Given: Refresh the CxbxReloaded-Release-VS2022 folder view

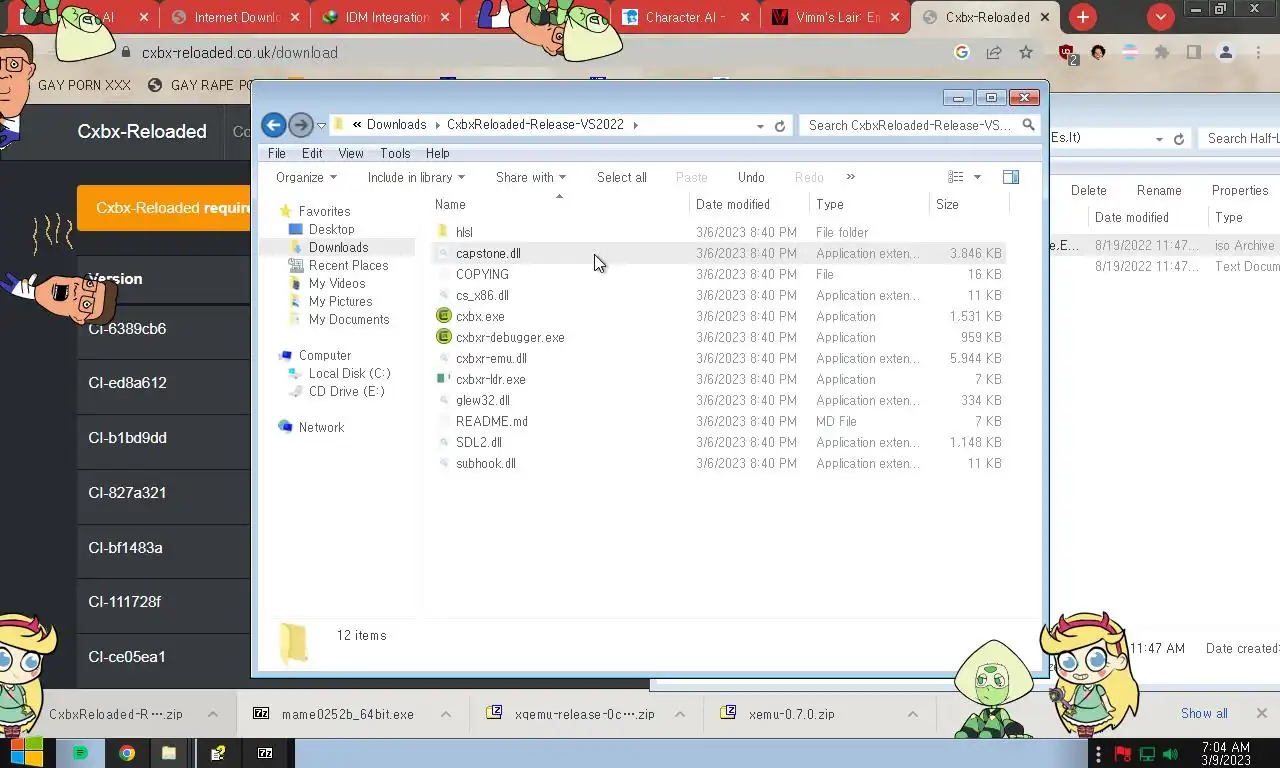Looking at the screenshot, I should click(780, 126).
